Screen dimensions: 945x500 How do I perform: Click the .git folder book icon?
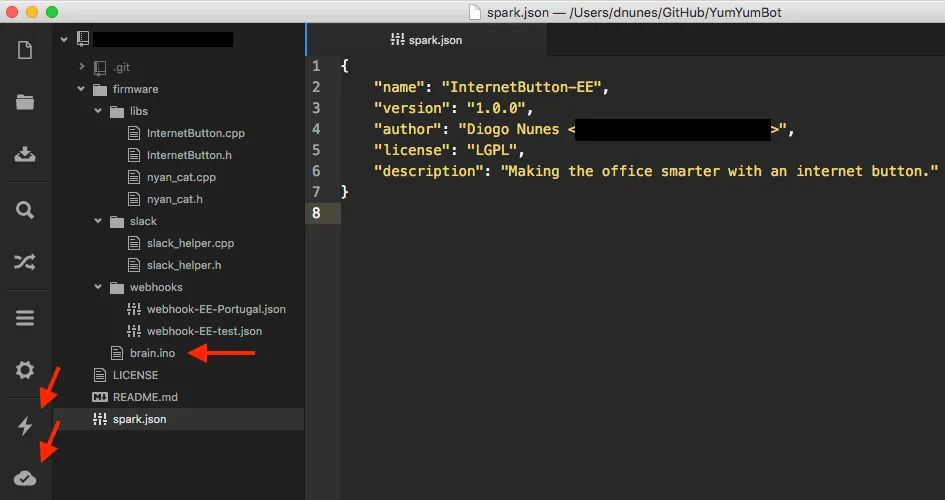pos(100,67)
